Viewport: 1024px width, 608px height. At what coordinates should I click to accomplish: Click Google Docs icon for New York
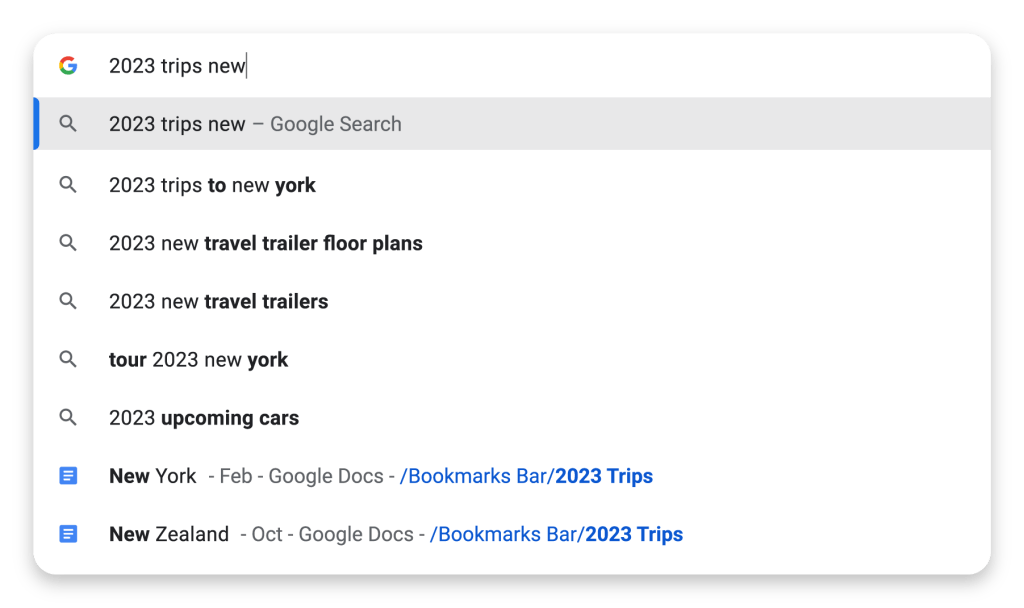point(68,476)
